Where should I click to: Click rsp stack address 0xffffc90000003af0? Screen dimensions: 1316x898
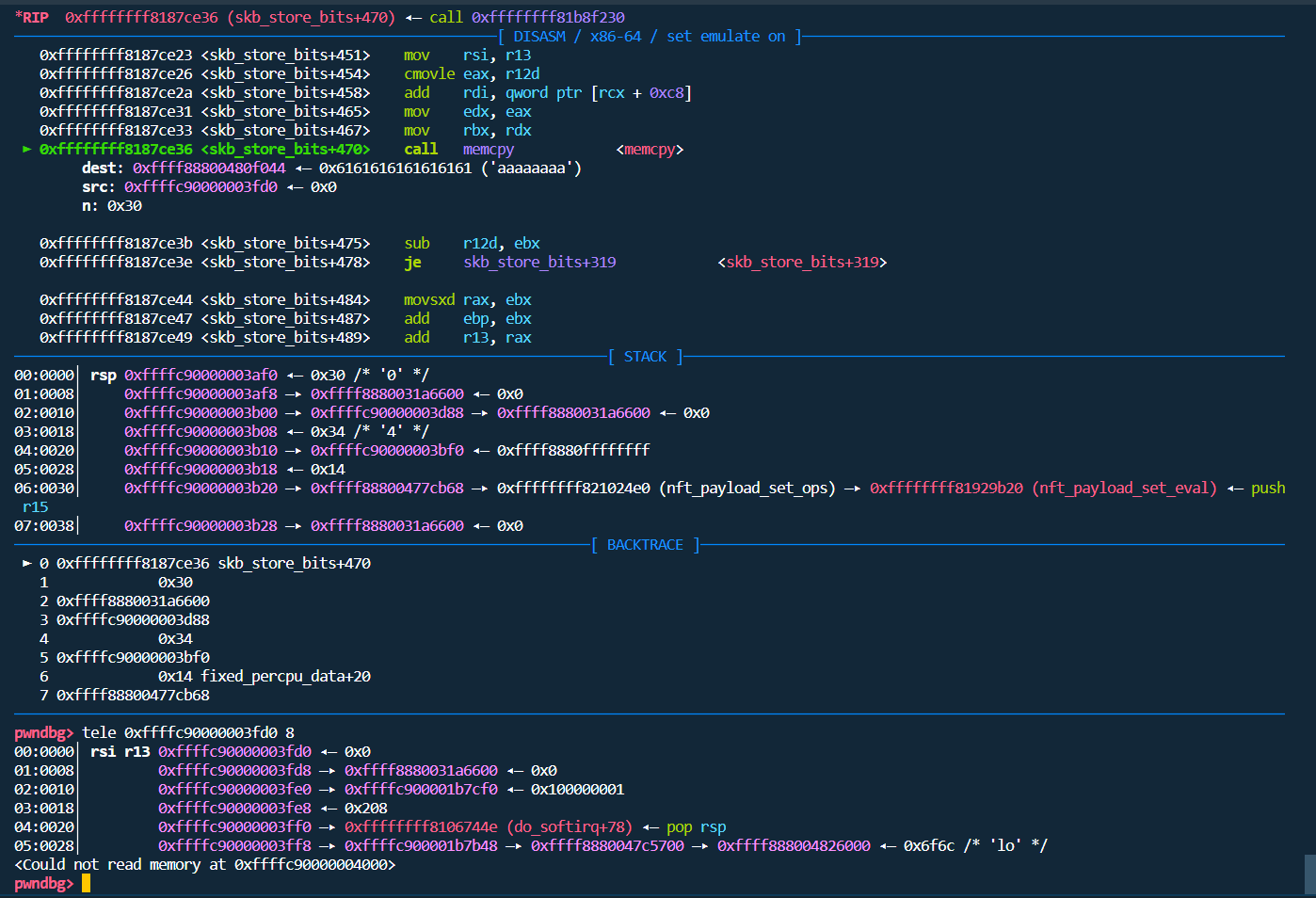click(201, 375)
